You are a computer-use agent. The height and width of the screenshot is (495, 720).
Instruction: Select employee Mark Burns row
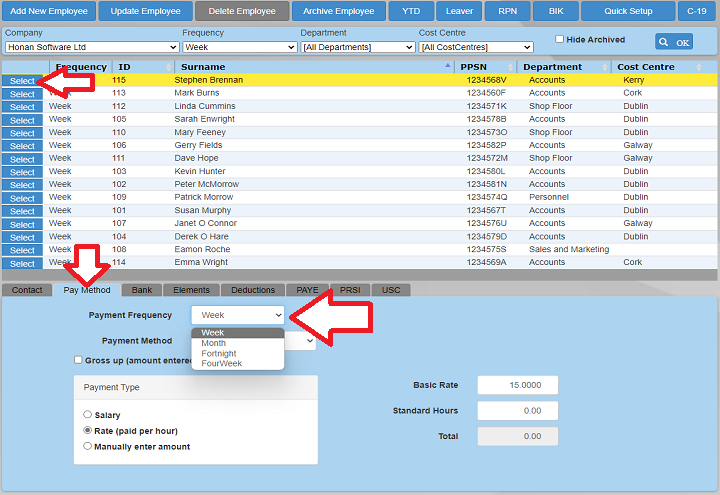[22, 93]
